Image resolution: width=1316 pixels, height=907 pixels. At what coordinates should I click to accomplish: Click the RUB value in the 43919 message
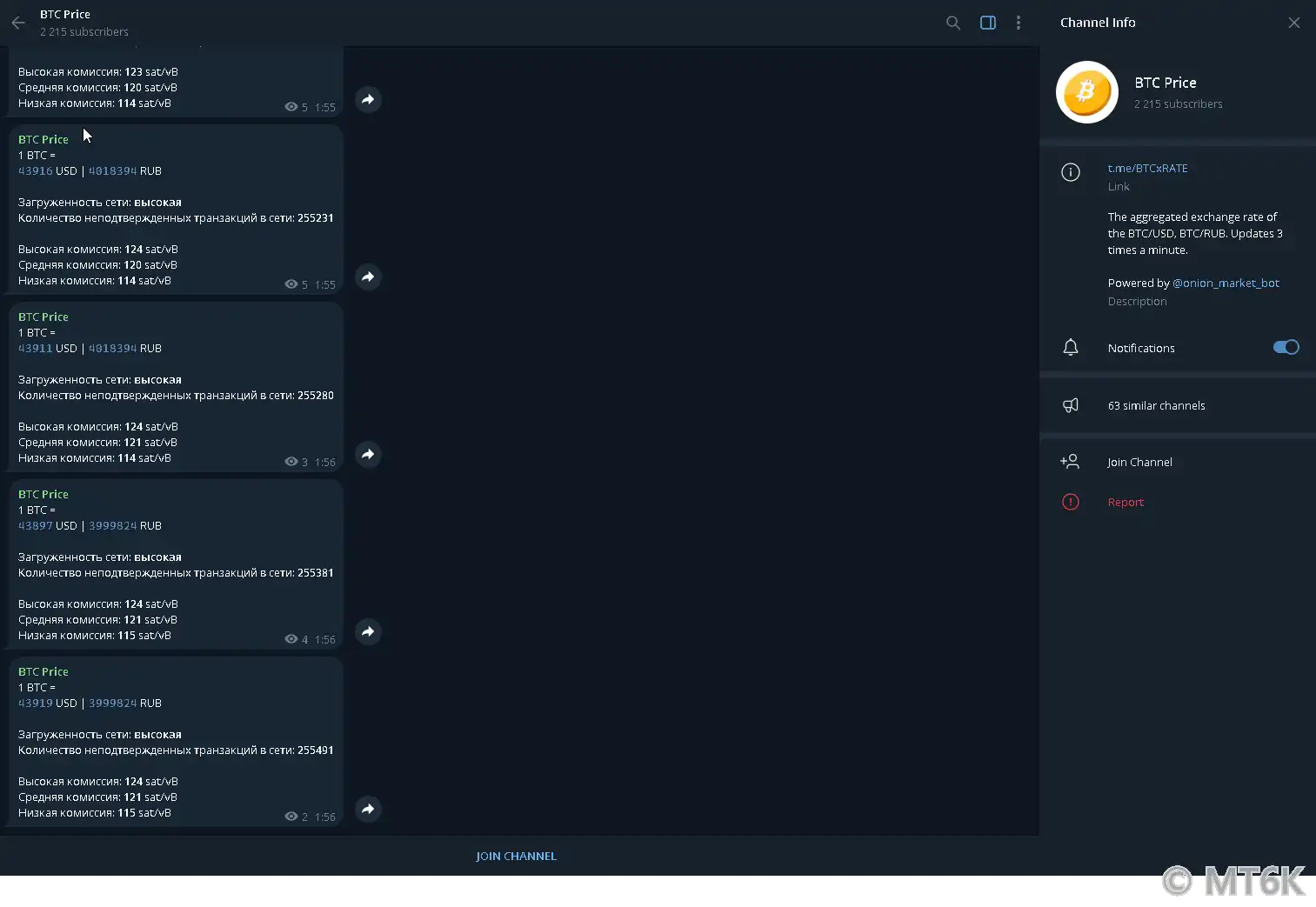(x=112, y=704)
